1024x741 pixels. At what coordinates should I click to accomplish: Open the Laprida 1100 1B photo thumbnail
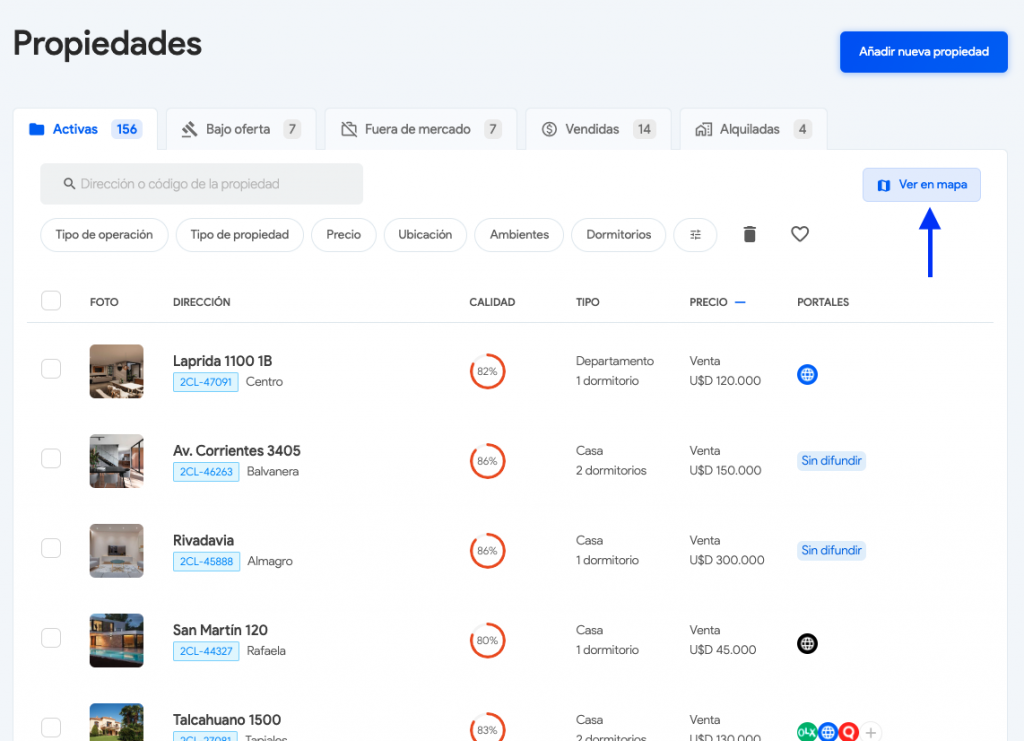pyautogui.click(x=116, y=371)
